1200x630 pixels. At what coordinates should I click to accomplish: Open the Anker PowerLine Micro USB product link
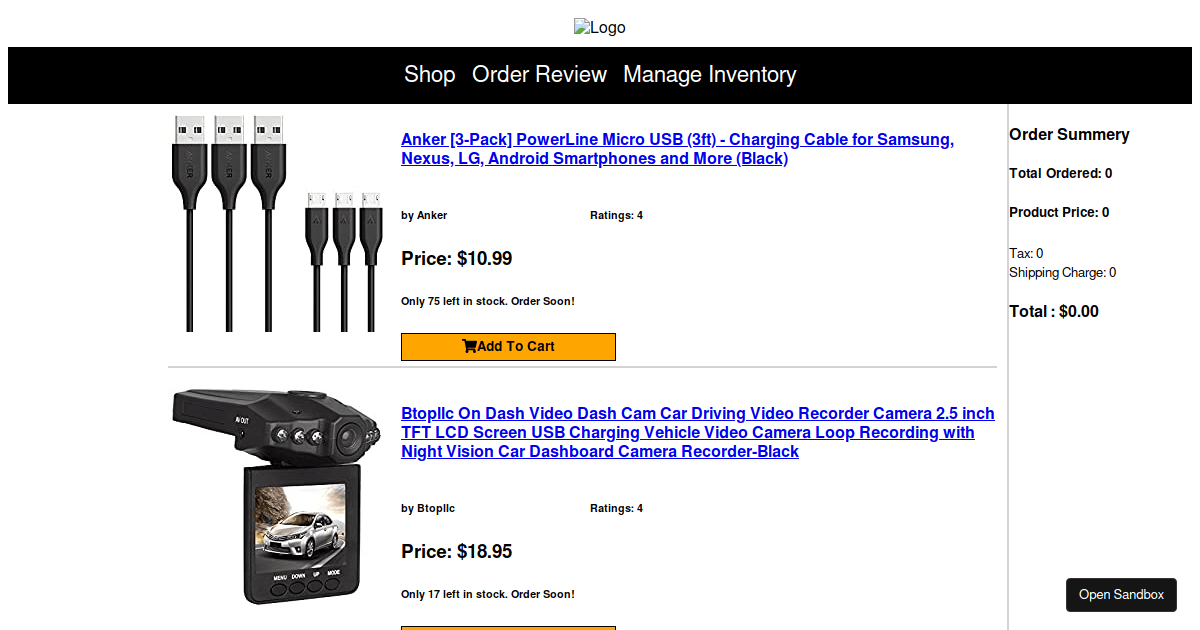pyautogui.click(x=677, y=148)
